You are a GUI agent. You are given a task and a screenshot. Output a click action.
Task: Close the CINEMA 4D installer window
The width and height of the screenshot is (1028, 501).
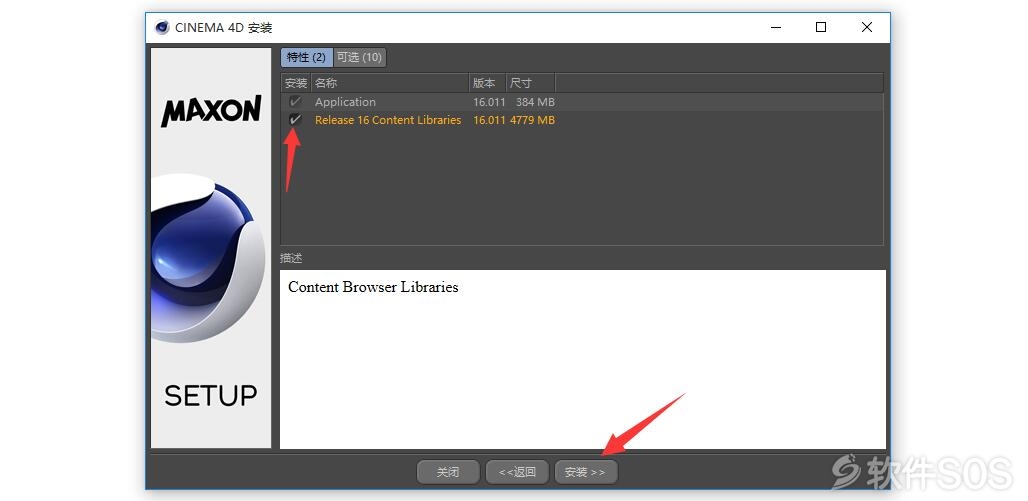pos(867,28)
